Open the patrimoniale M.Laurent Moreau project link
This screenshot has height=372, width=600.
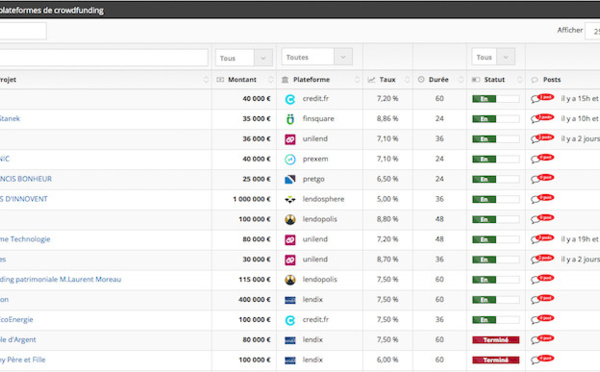point(60,279)
